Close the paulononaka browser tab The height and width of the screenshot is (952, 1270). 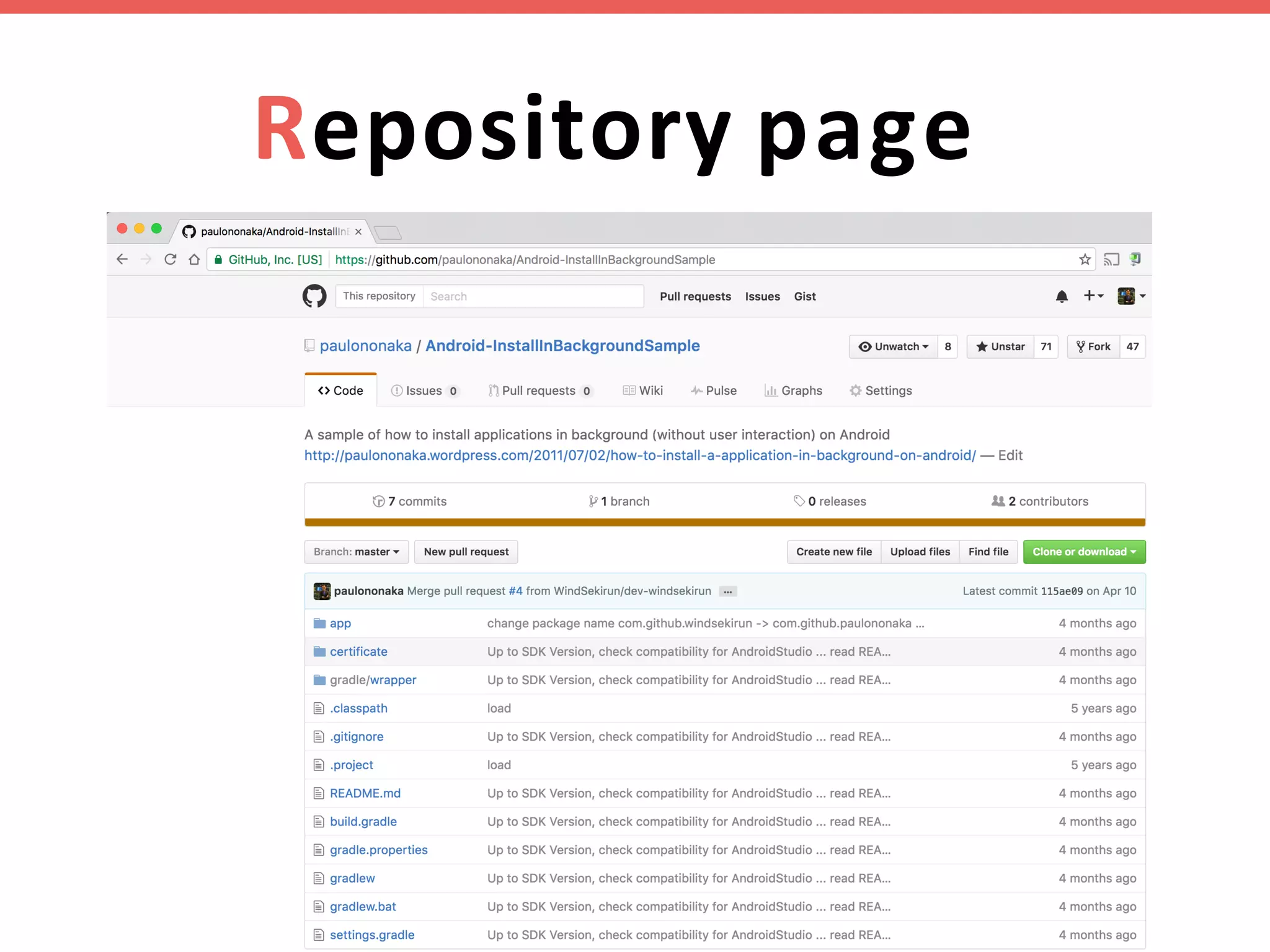tap(358, 232)
